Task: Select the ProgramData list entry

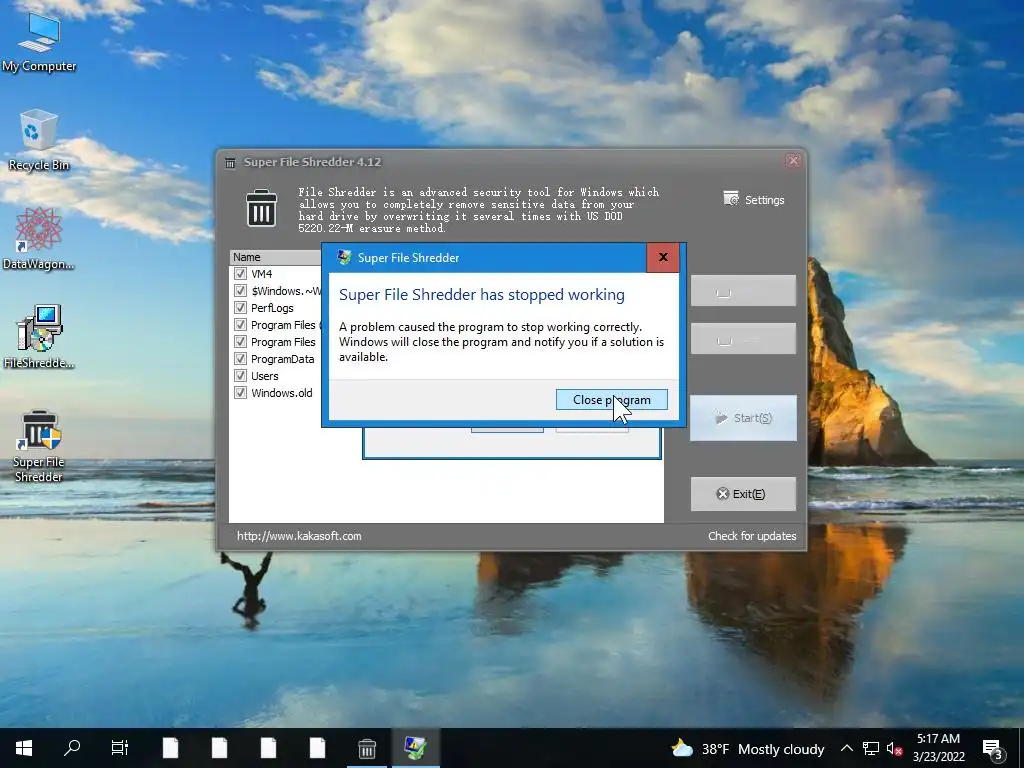Action: point(282,359)
